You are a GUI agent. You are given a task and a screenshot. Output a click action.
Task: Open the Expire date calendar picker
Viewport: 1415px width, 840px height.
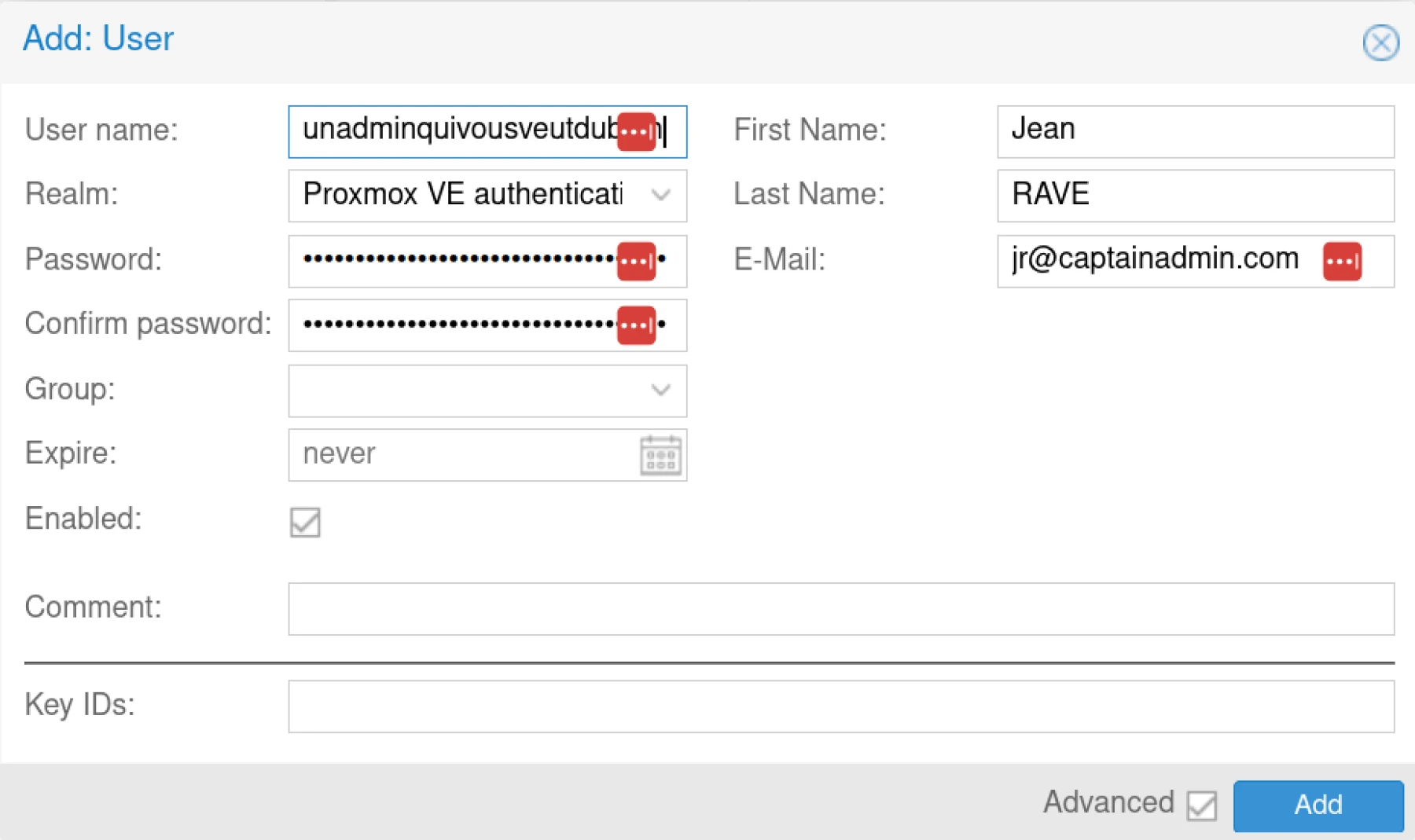pyautogui.click(x=661, y=454)
